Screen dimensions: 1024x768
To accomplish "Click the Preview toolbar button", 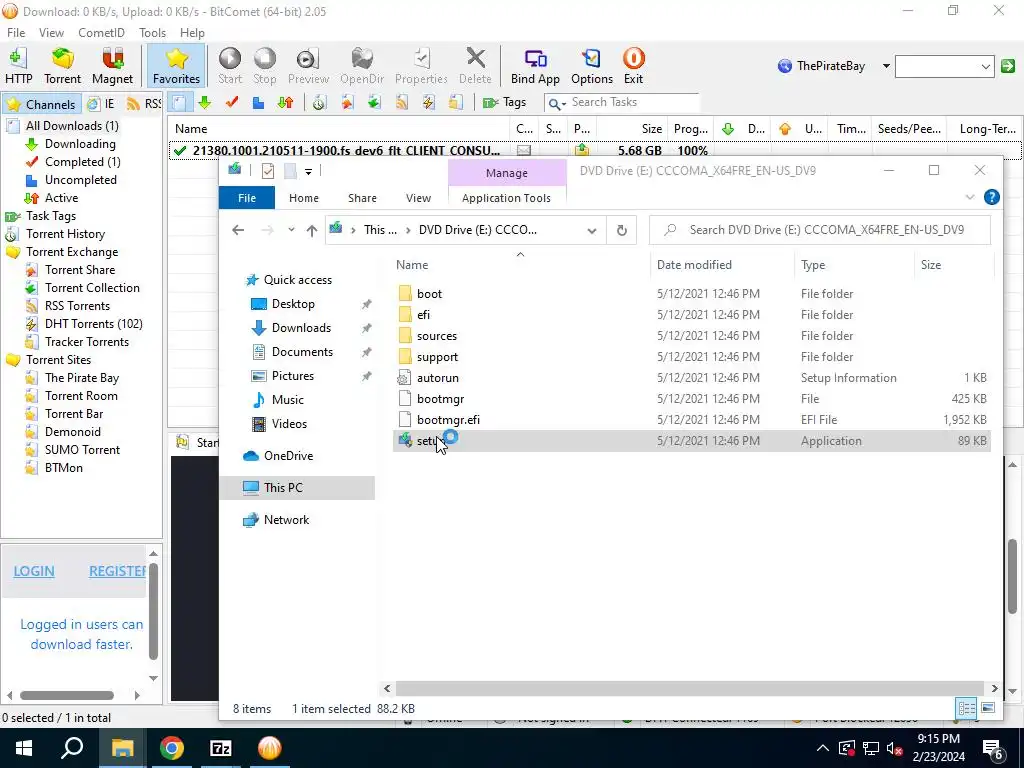I will coord(308,66).
